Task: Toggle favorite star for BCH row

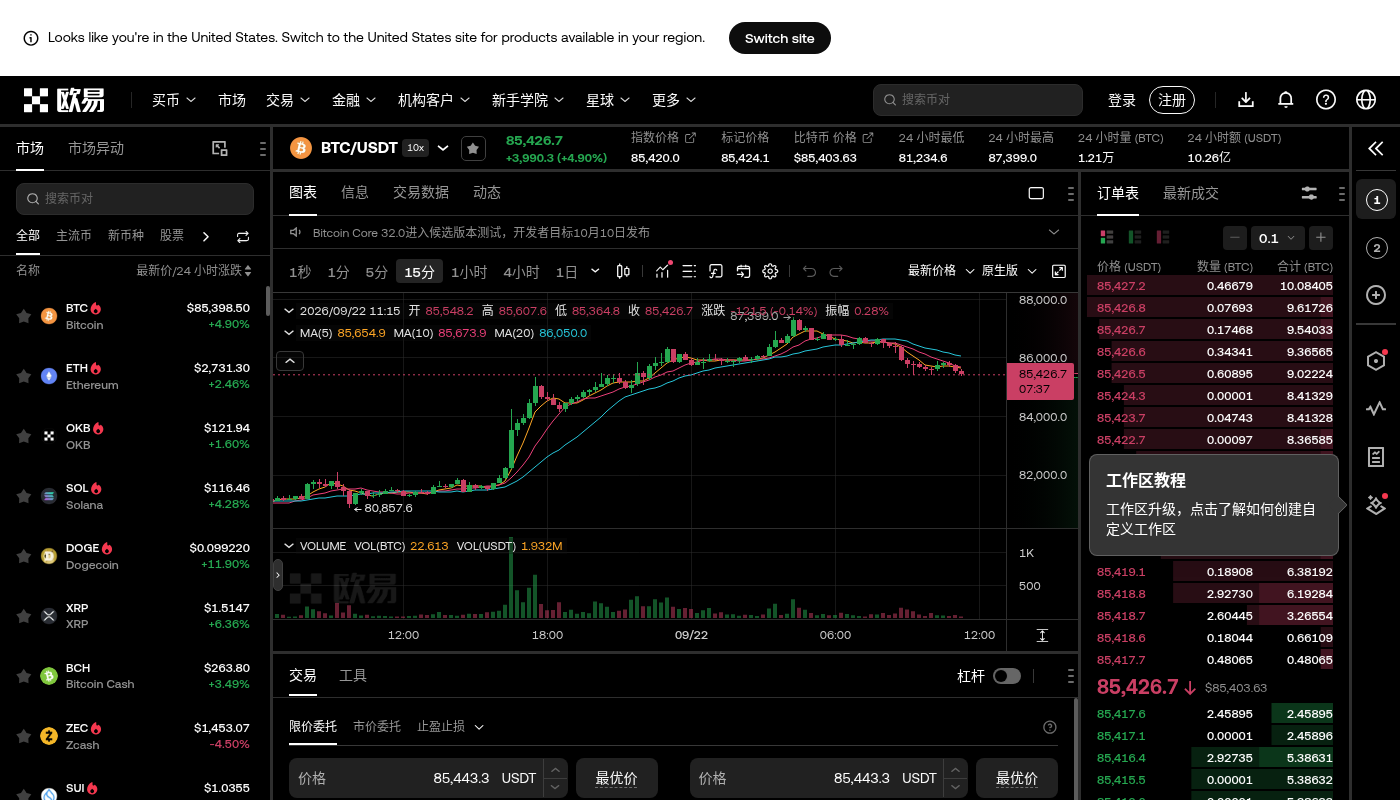Action: 24,676
